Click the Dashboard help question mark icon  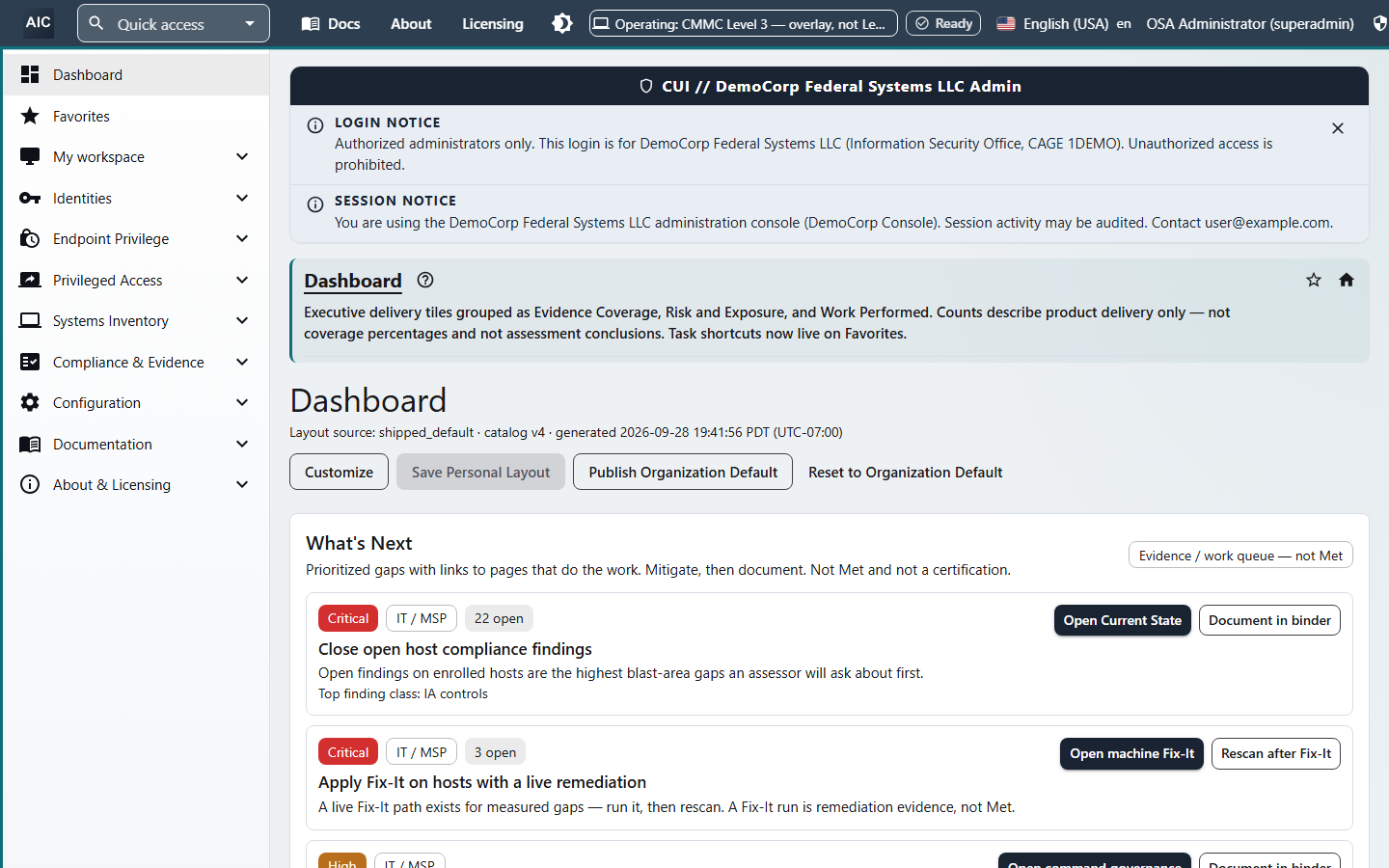pyautogui.click(x=425, y=280)
